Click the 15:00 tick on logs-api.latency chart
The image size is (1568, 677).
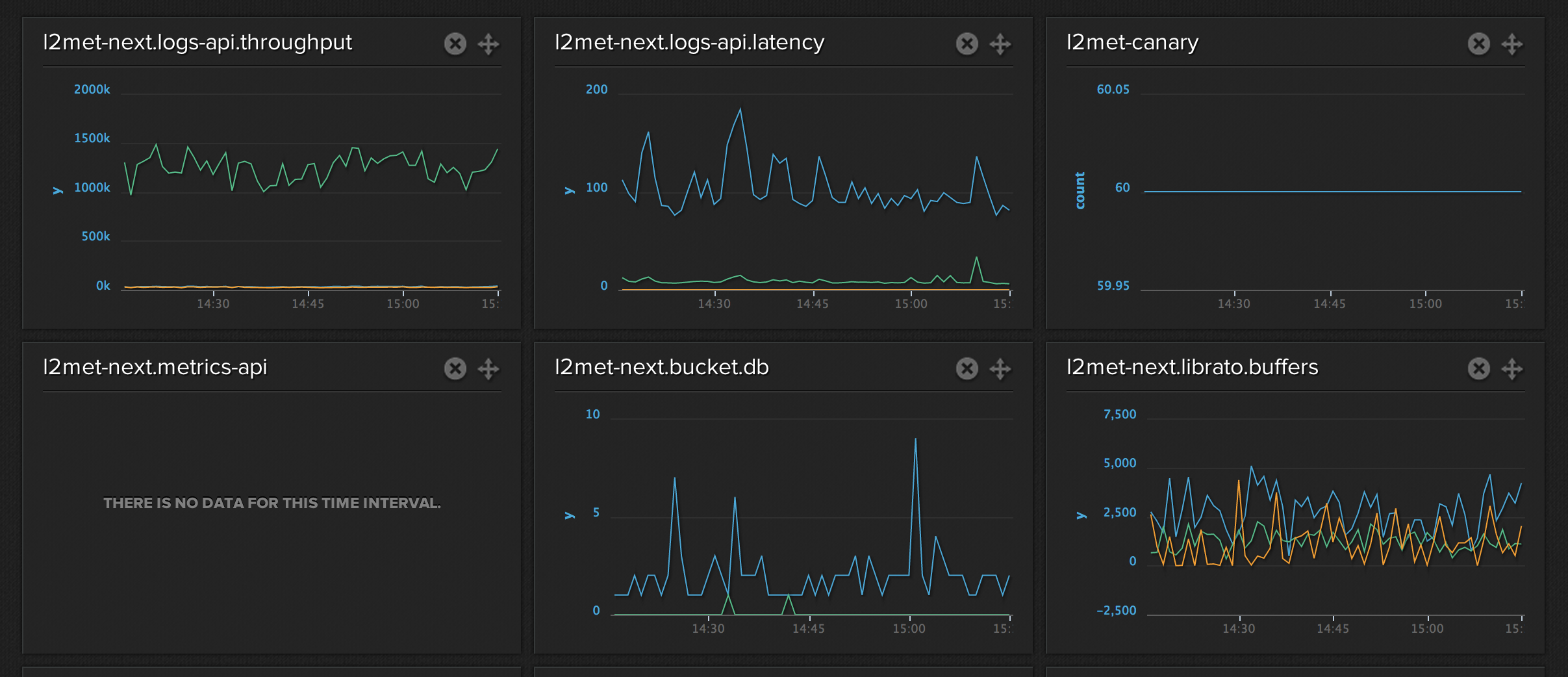coord(911,303)
